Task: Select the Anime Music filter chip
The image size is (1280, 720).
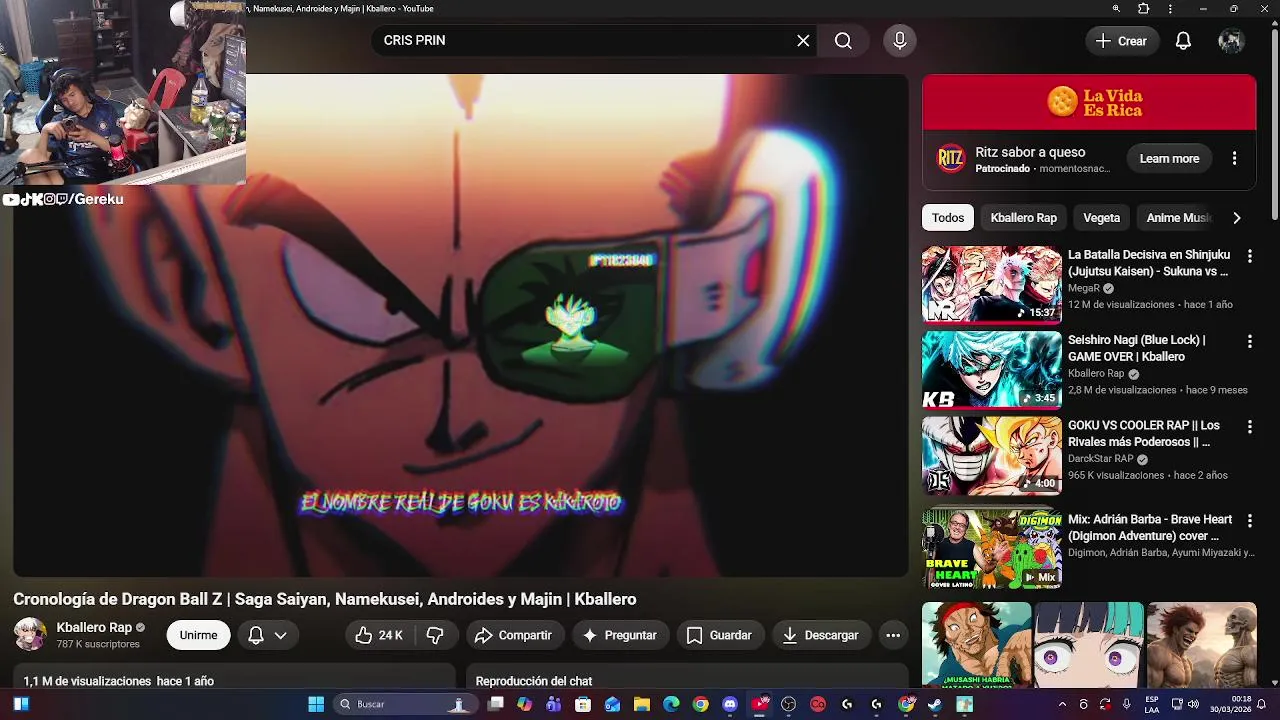Action: 1178,217
